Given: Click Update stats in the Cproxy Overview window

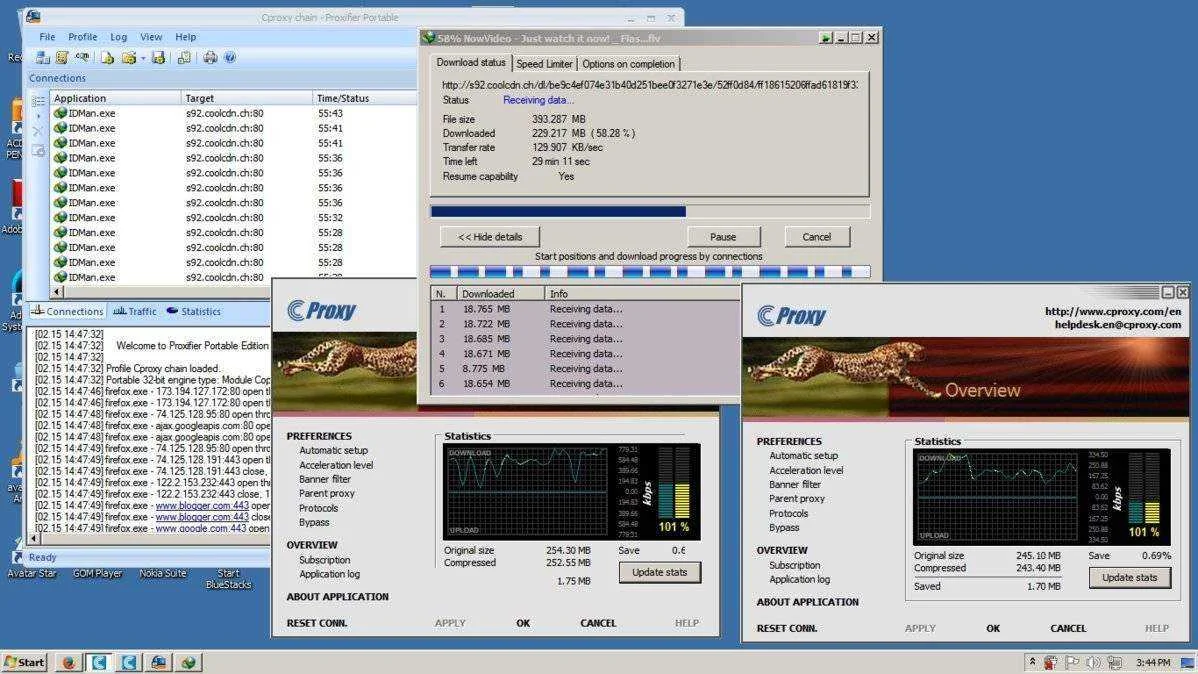Looking at the screenshot, I should [1129, 578].
